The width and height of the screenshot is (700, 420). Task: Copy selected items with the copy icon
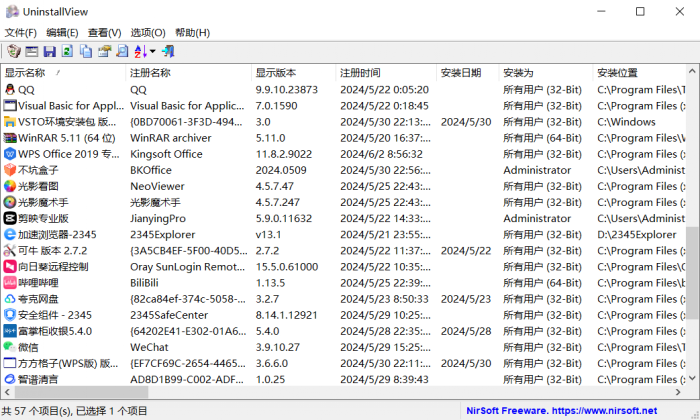pyautogui.click(x=86, y=51)
